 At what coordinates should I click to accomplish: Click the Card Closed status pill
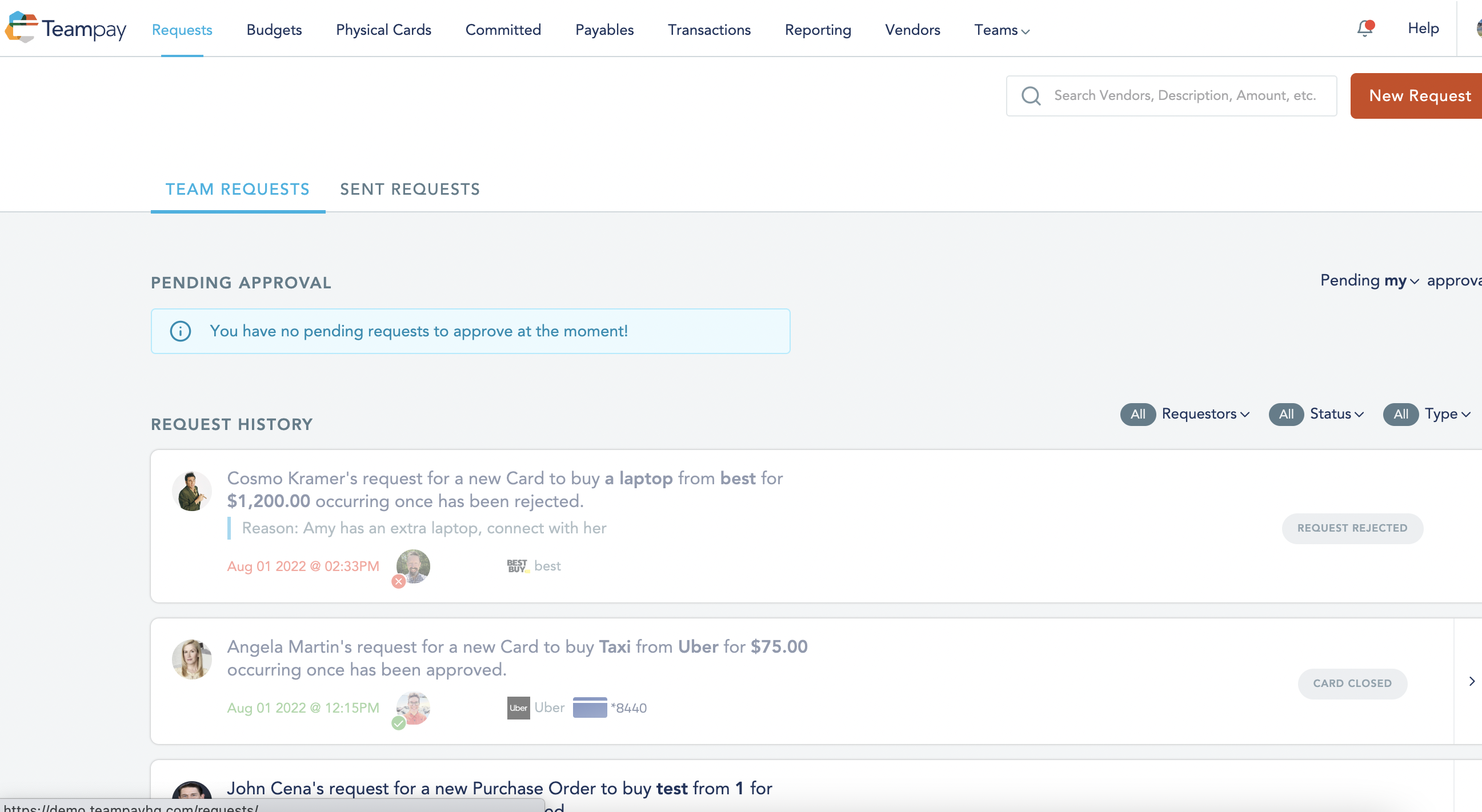(1352, 684)
